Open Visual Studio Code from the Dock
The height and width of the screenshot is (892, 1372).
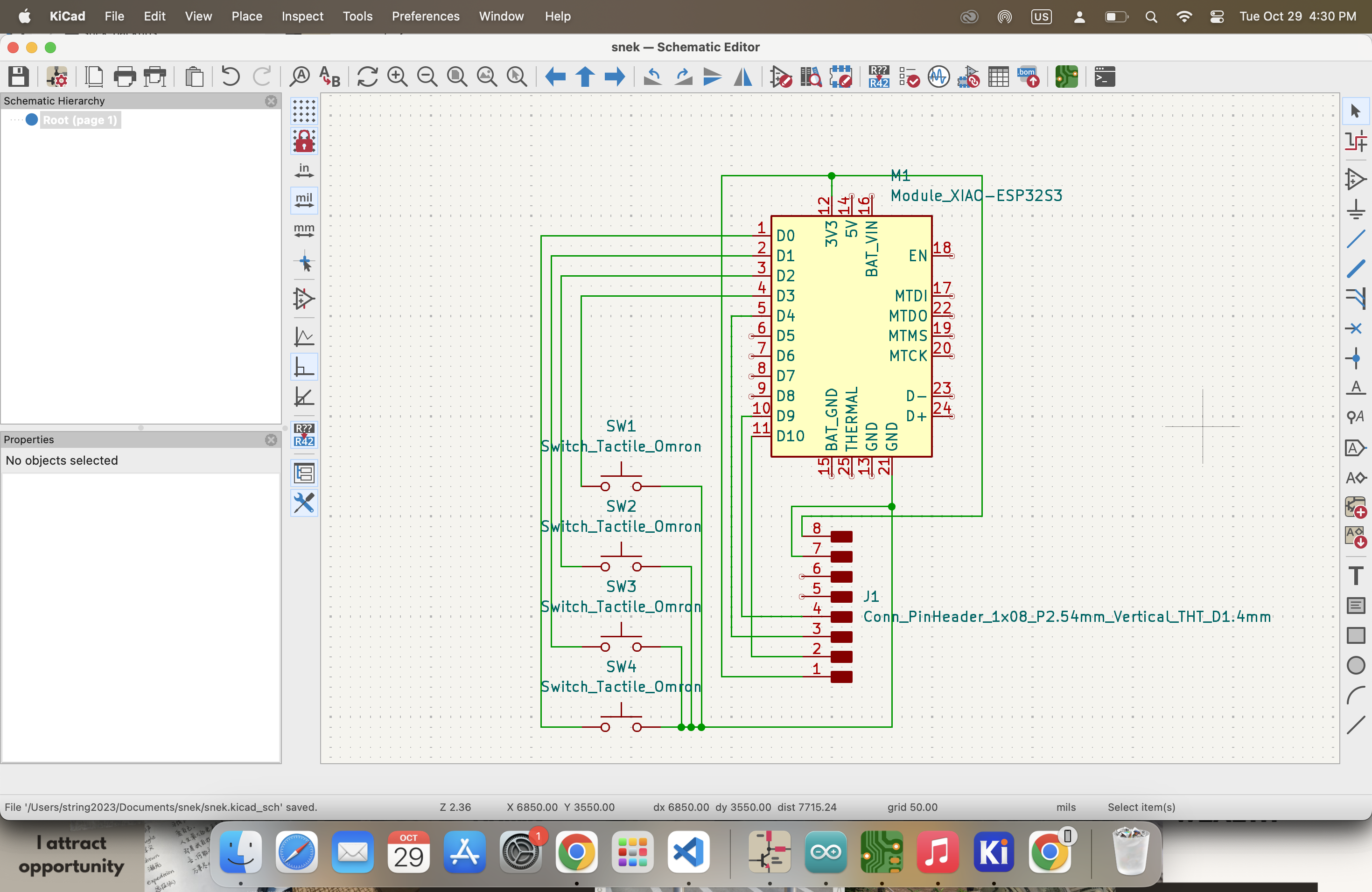688,852
